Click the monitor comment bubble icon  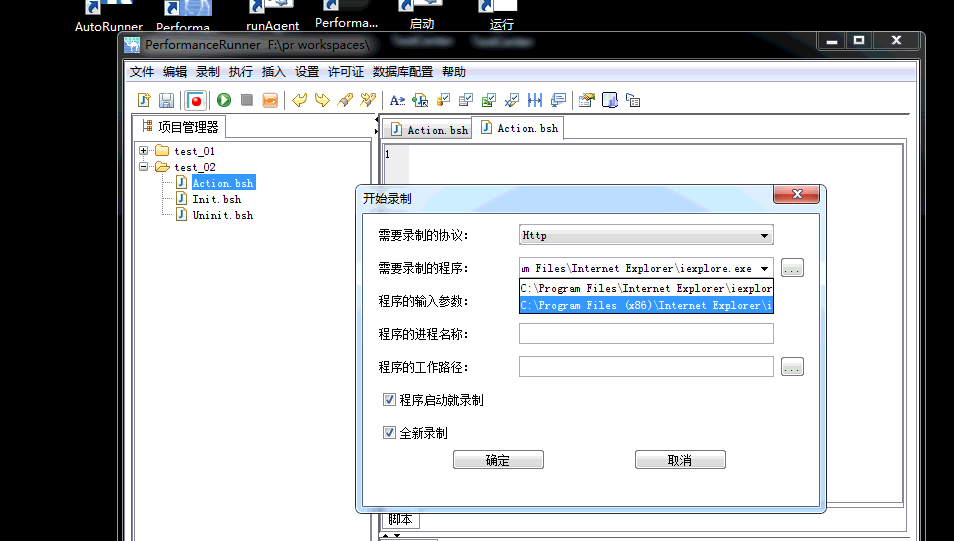558,100
